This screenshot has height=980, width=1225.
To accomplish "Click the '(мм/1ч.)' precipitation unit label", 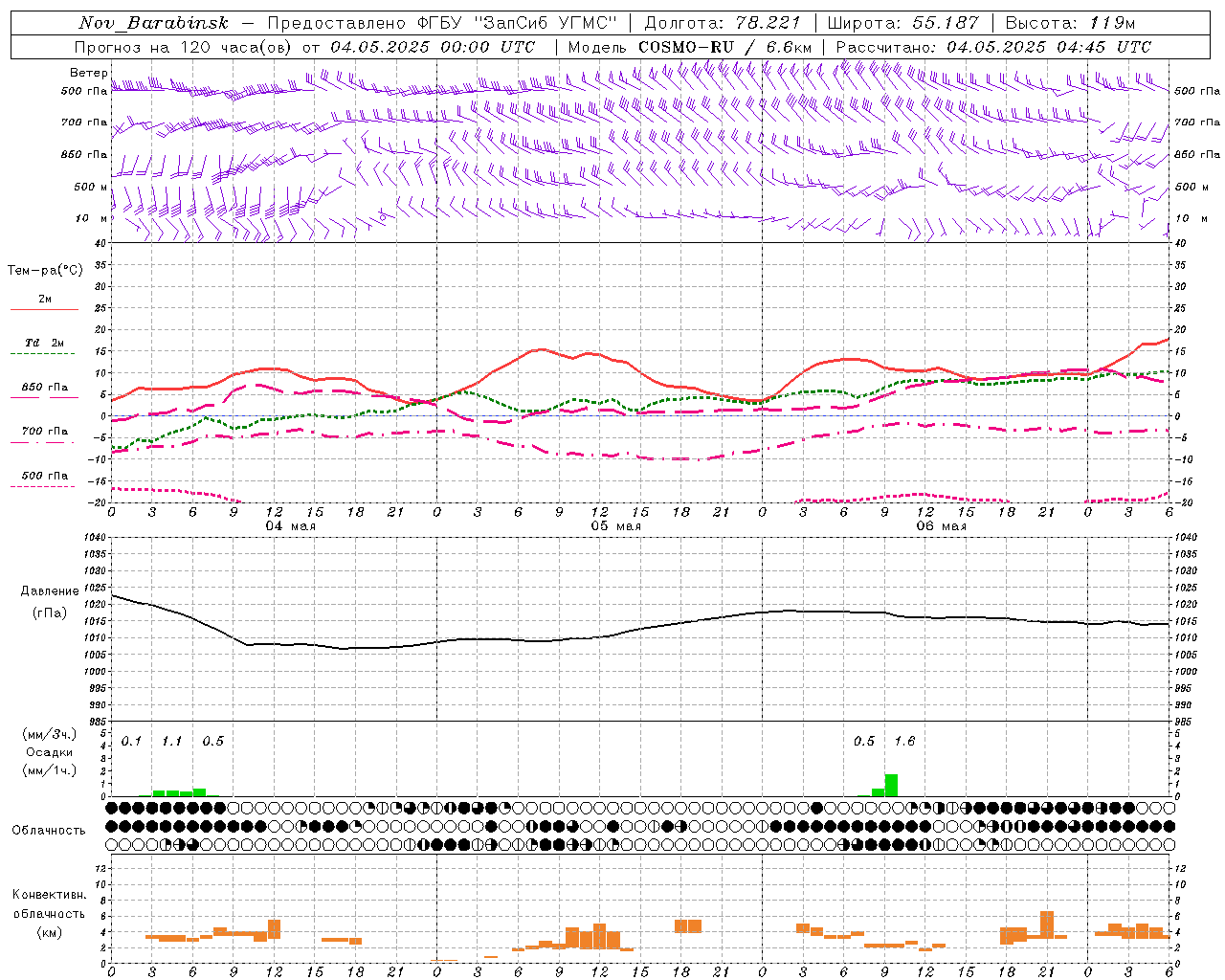I will click(50, 770).
